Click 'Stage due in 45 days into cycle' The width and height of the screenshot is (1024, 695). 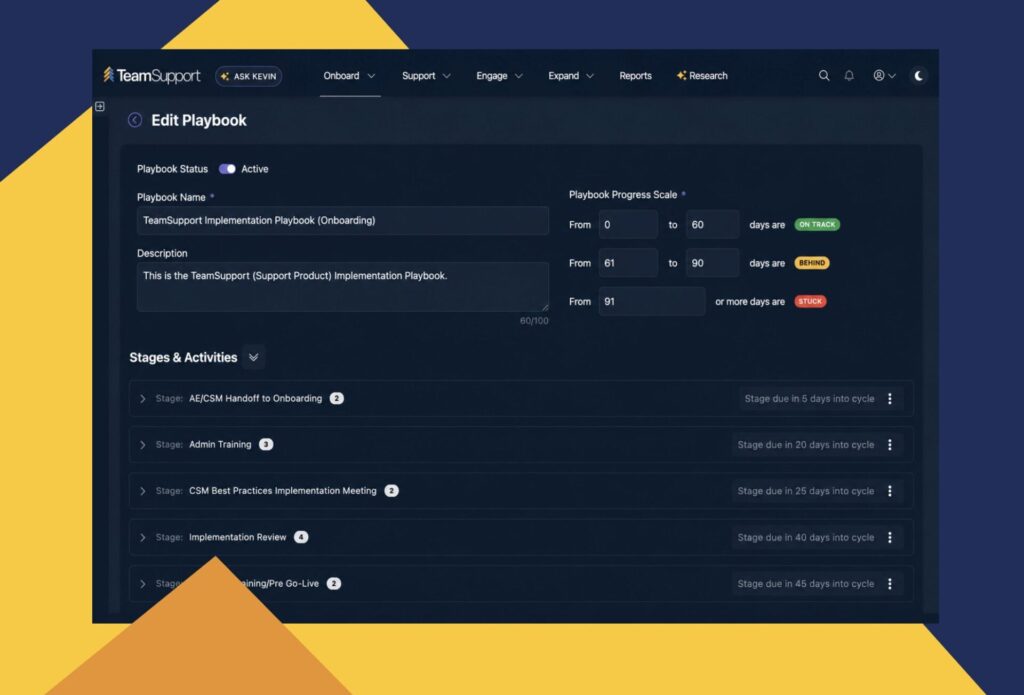pyautogui.click(x=806, y=584)
